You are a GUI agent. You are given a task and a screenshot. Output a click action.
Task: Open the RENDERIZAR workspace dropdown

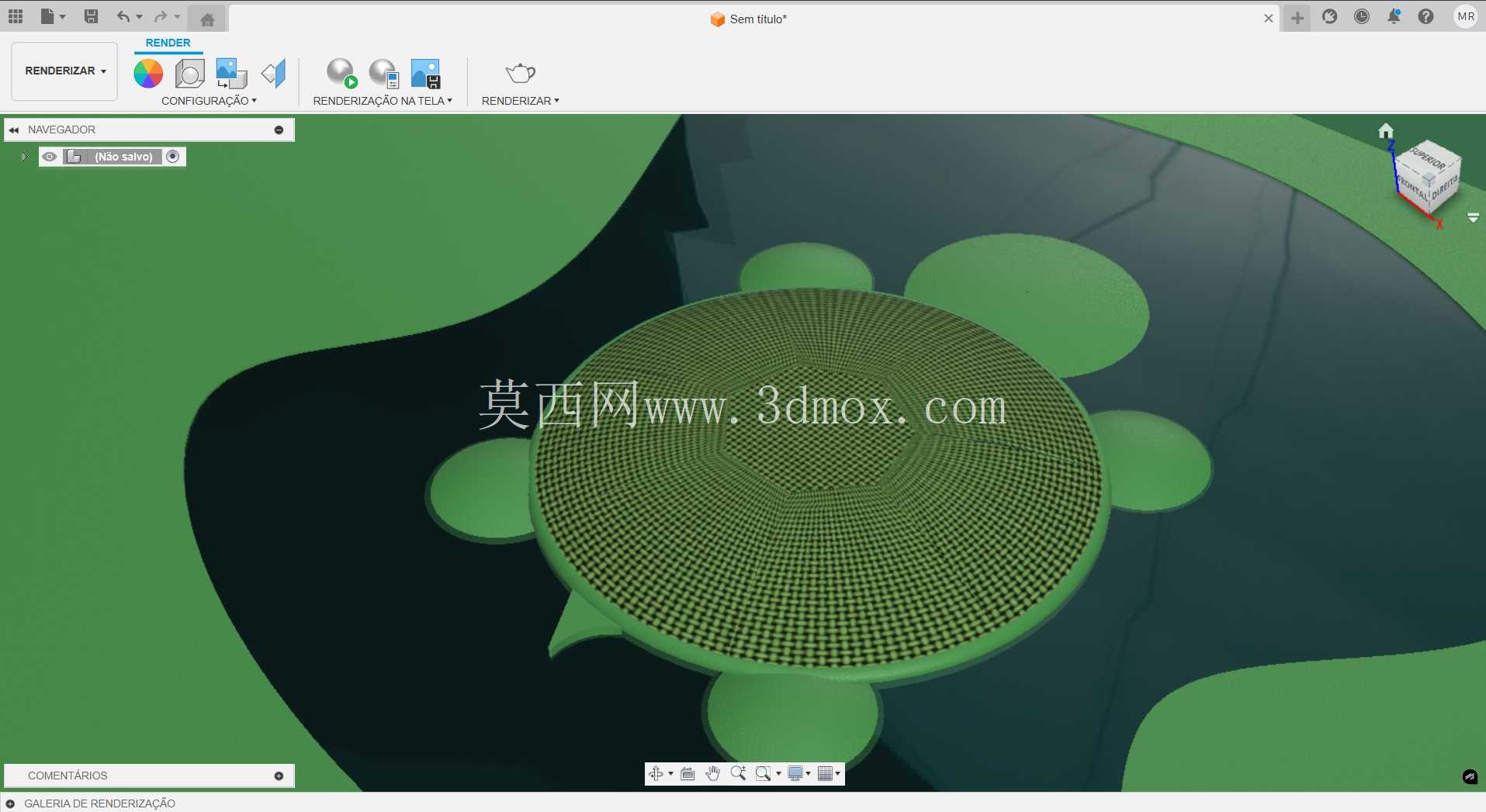point(64,71)
